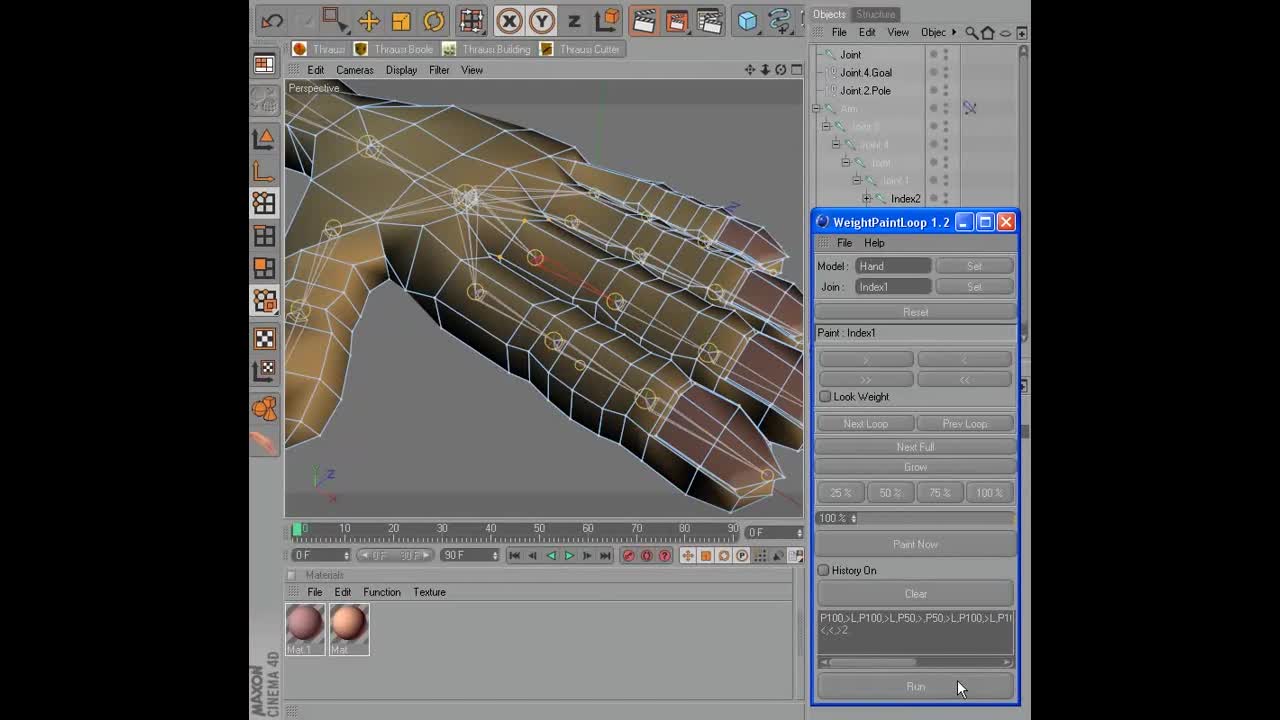Toggle visibility dot for Joint.4.Goal
Screen dimensions: 1280x720
[934, 72]
